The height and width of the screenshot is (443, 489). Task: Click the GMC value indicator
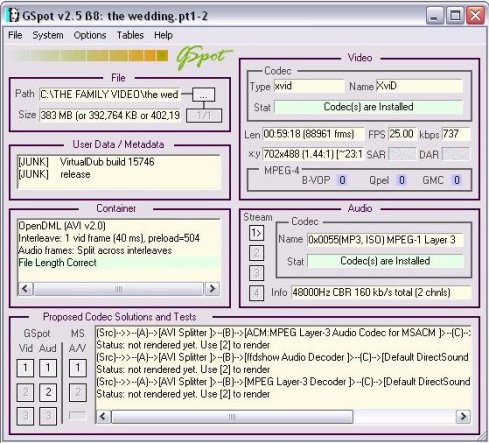(x=457, y=180)
